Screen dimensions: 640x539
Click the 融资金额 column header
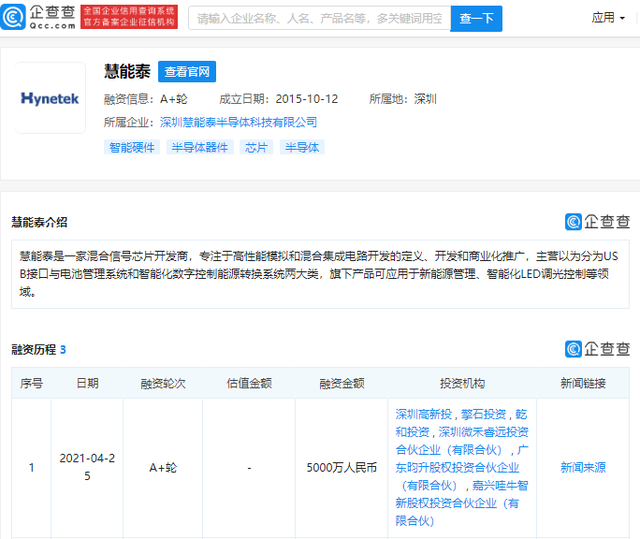[342, 383]
